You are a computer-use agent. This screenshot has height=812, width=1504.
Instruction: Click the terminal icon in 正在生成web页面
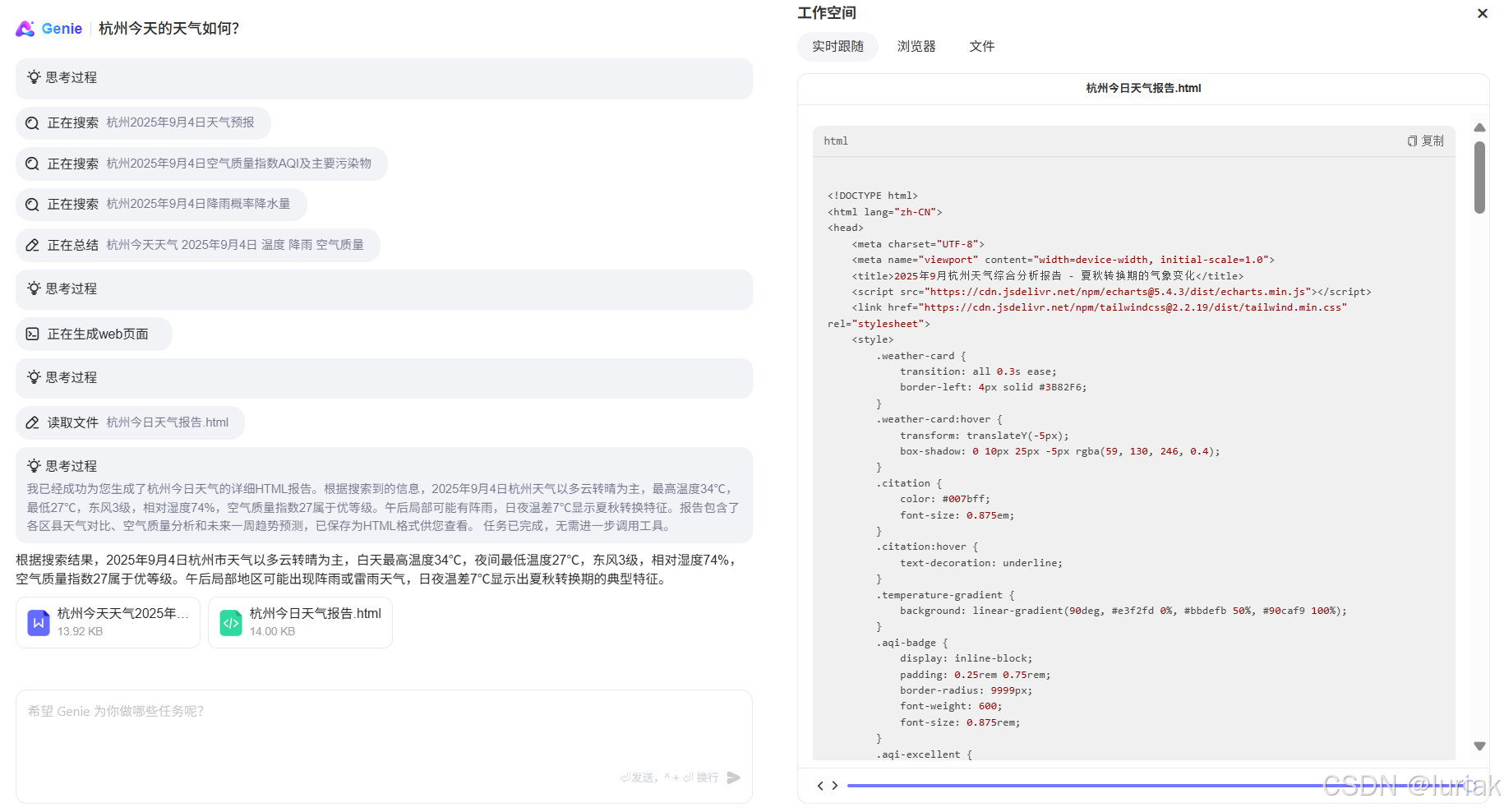32,334
